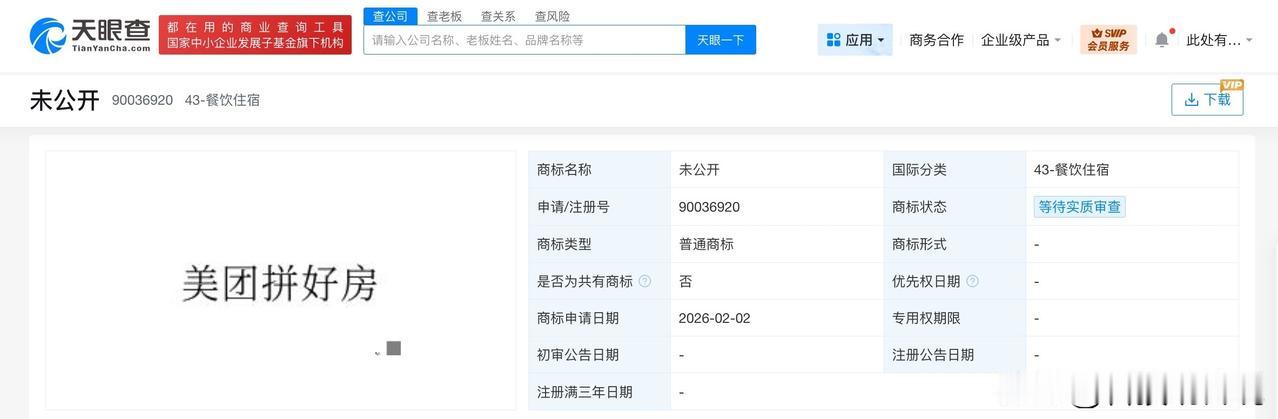Select the 普通商标 value
Screen dimensions: 1278x419
tap(706, 244)
